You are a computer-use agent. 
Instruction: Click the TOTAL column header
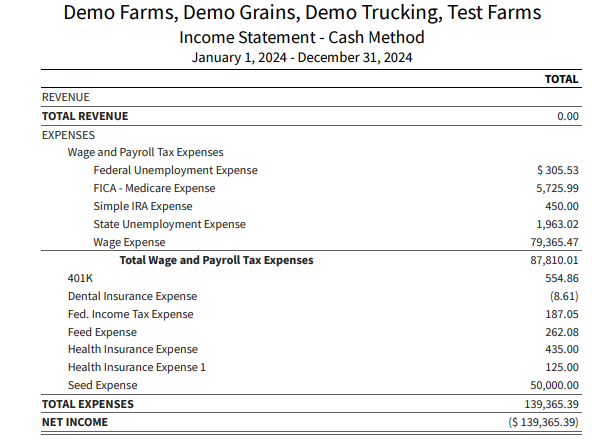click(x=561, y=79)
